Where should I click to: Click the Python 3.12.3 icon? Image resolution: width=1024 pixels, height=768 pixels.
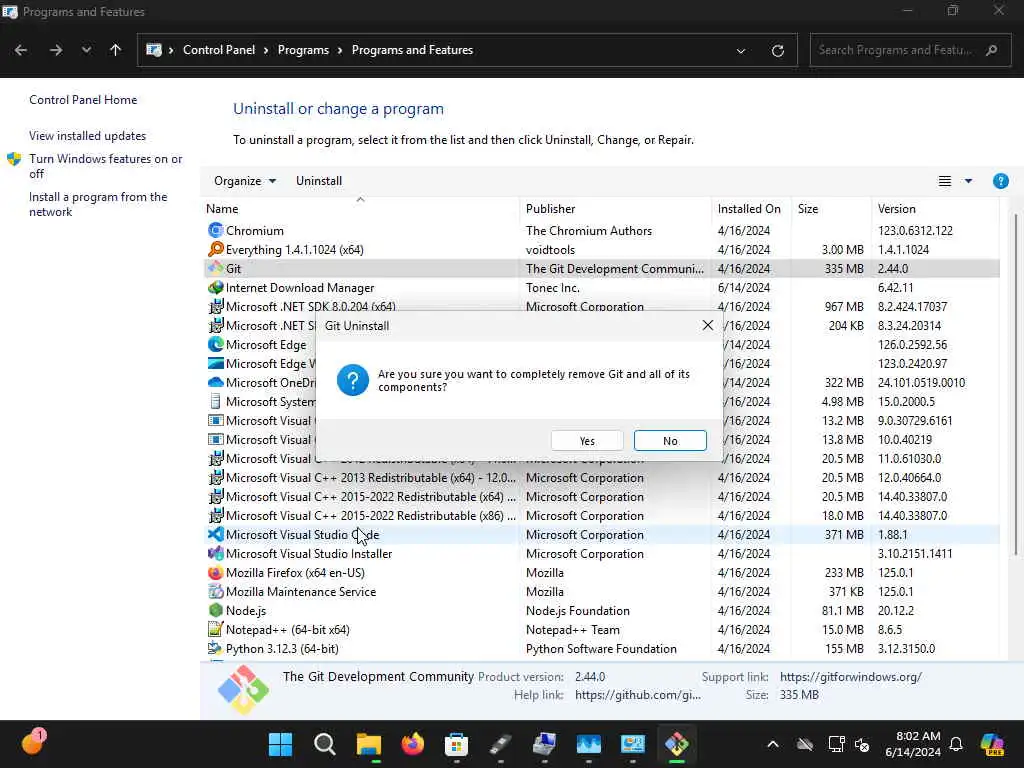point(216,648)
